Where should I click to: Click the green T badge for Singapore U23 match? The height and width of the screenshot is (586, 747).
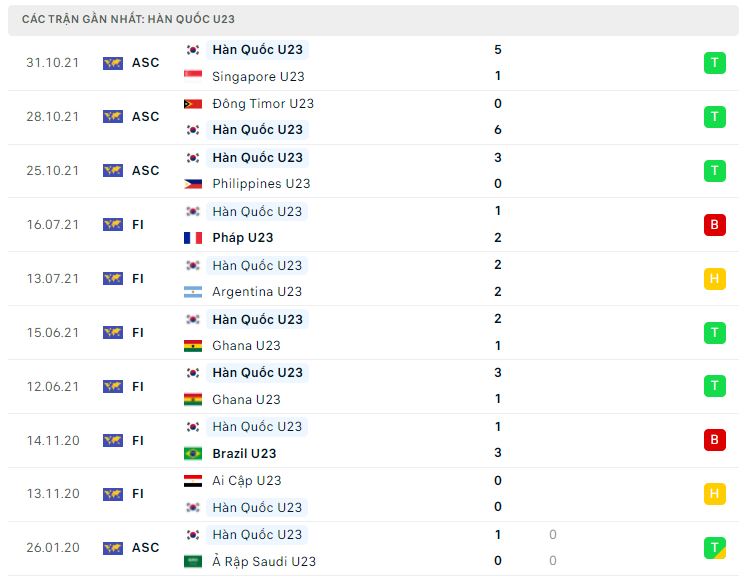(714, 63)
